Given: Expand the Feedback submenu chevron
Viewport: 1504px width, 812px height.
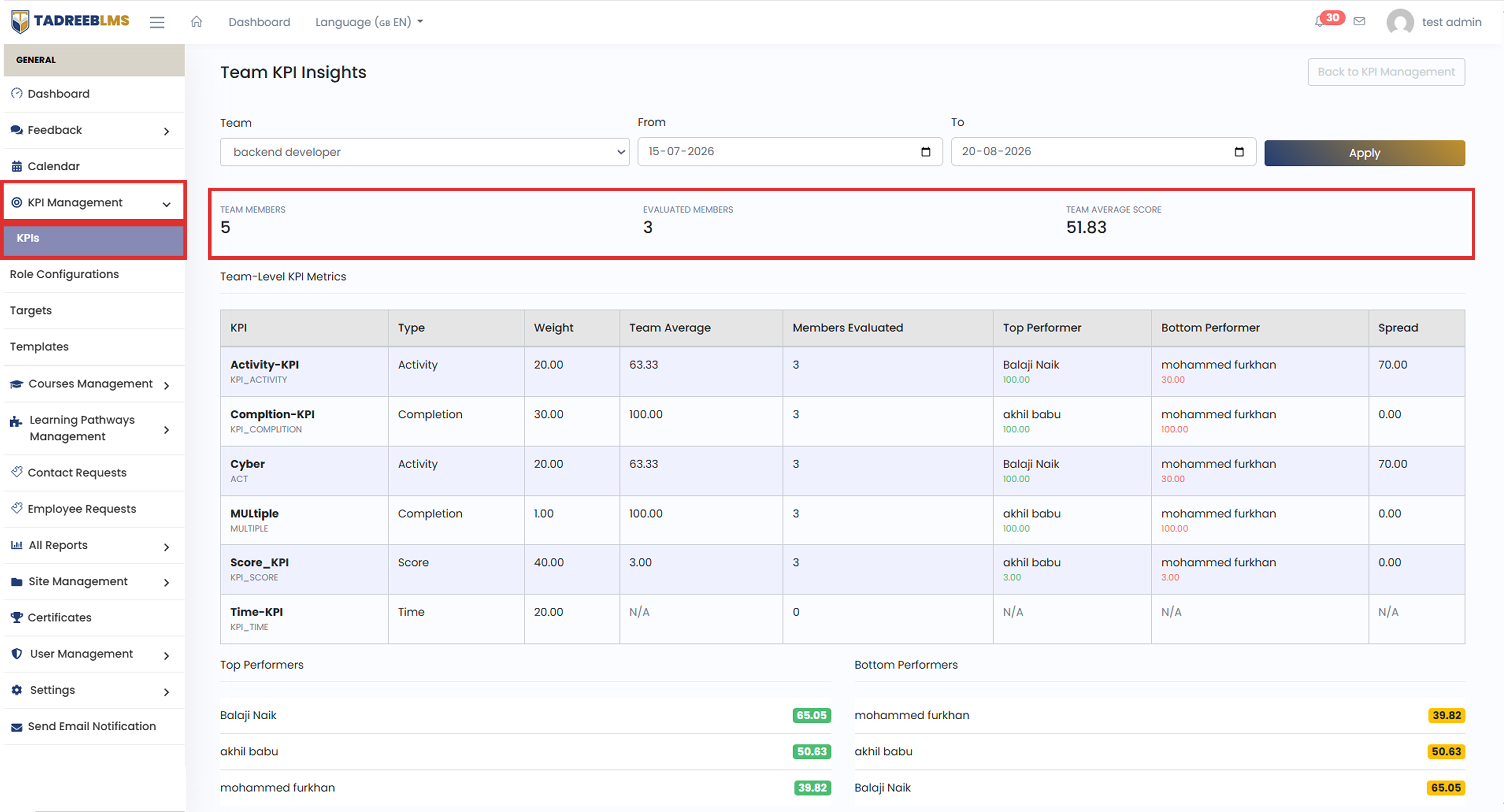Looking at the screenshot, I should point(167,131).
